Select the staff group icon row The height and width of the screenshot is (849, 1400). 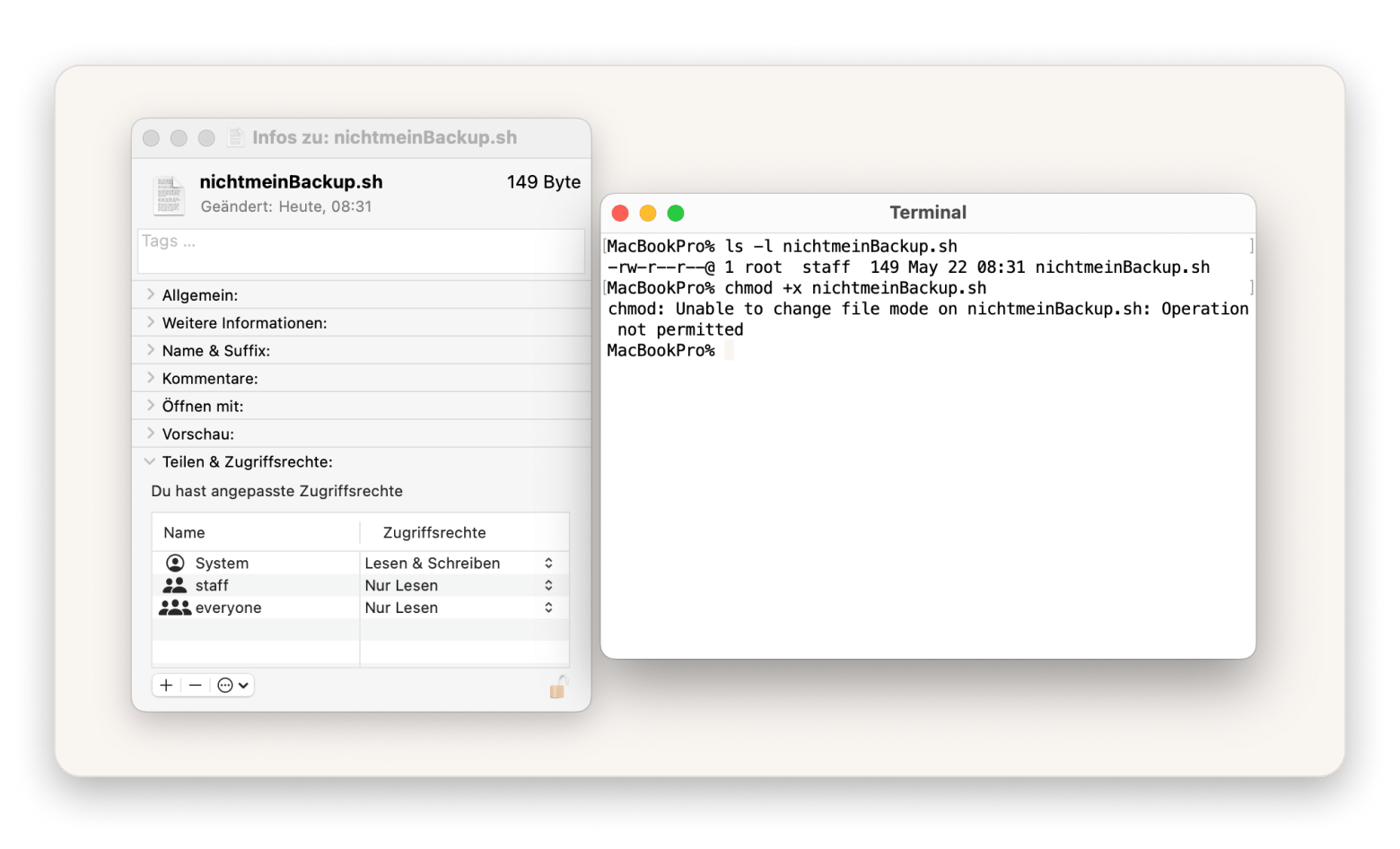pos(175,585)
